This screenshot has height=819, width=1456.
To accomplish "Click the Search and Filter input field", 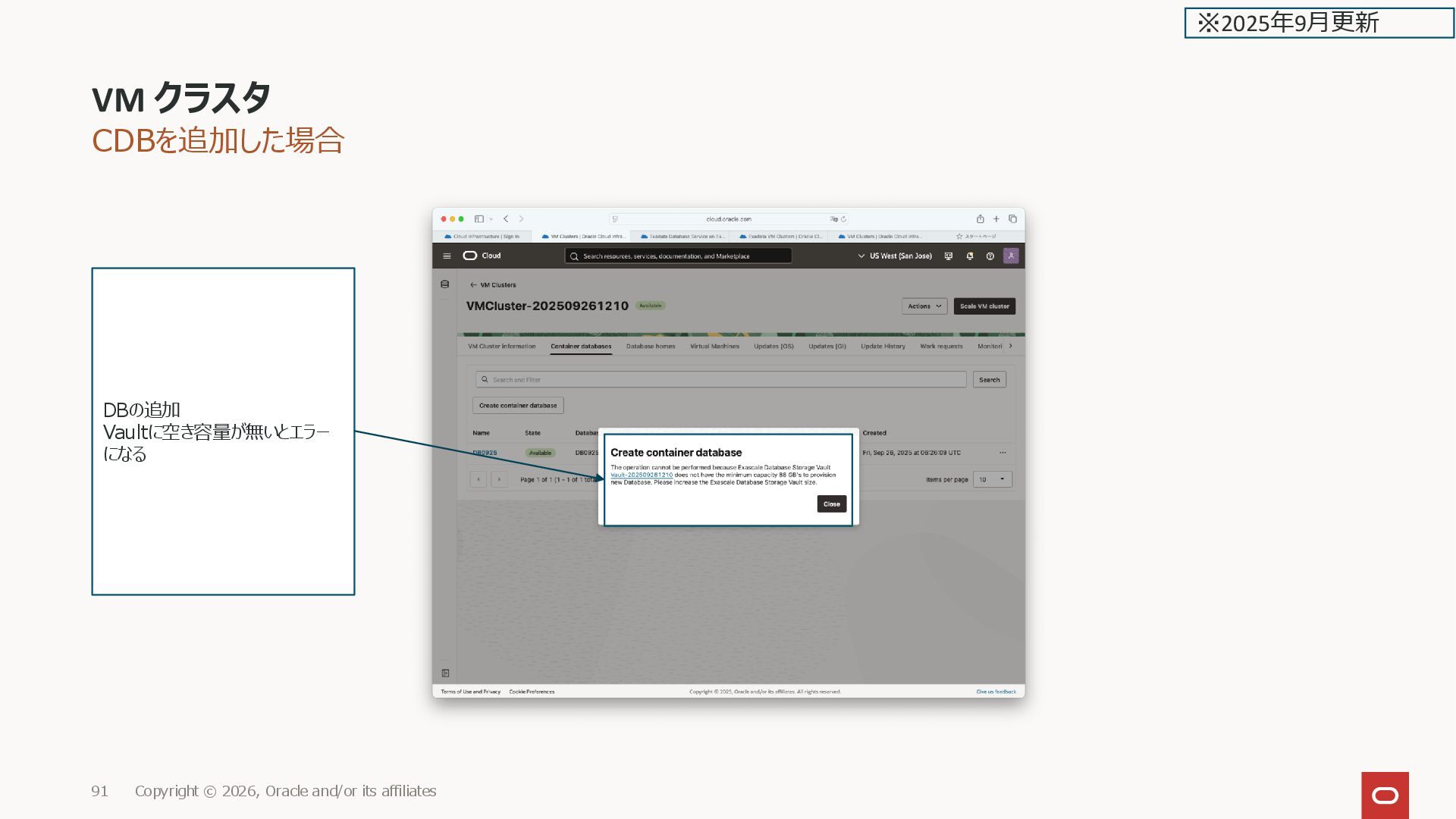I will (x=720, y=379).
